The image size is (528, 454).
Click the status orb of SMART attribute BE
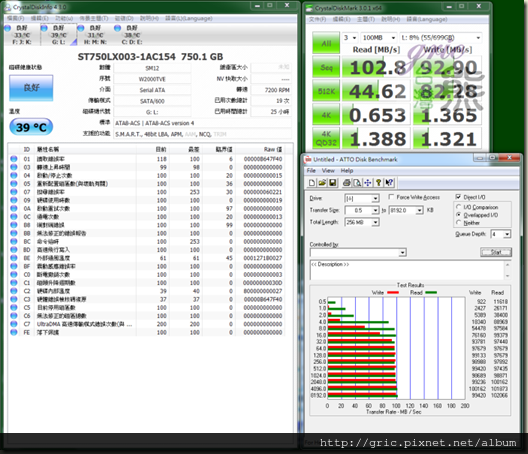point(14,258)
